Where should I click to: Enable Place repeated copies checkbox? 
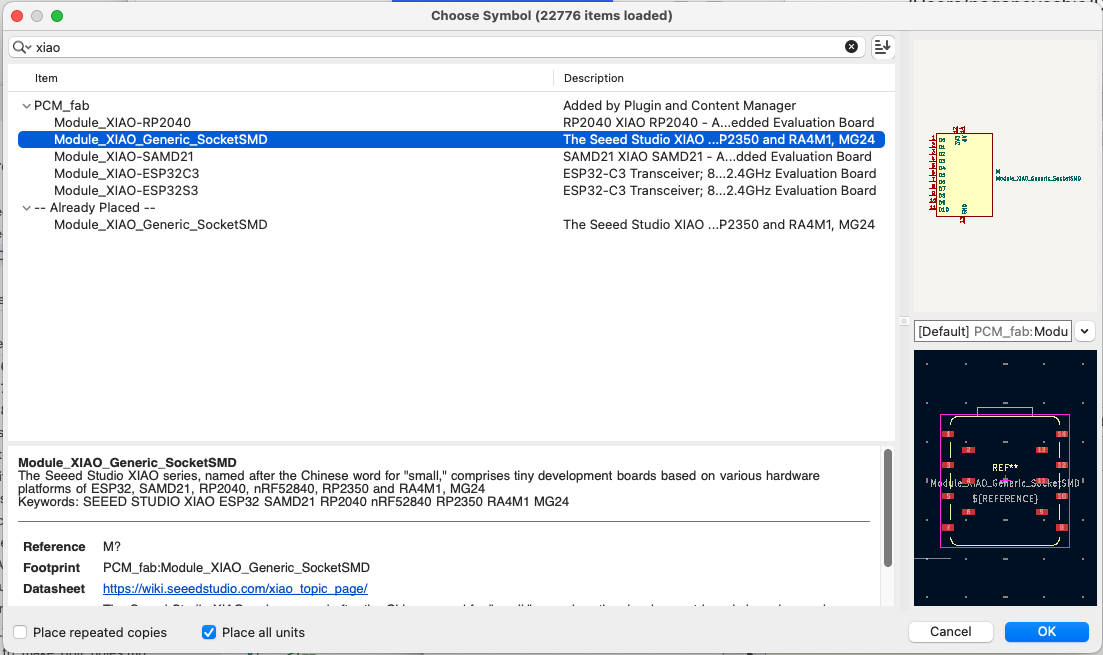(x=21, y=632)
